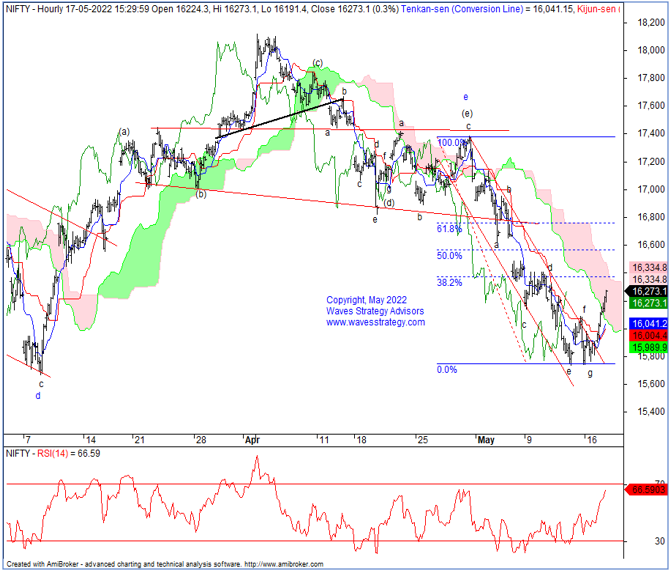Click the NIFTY - RSI(14) = 66.59 label

[53, 454]
